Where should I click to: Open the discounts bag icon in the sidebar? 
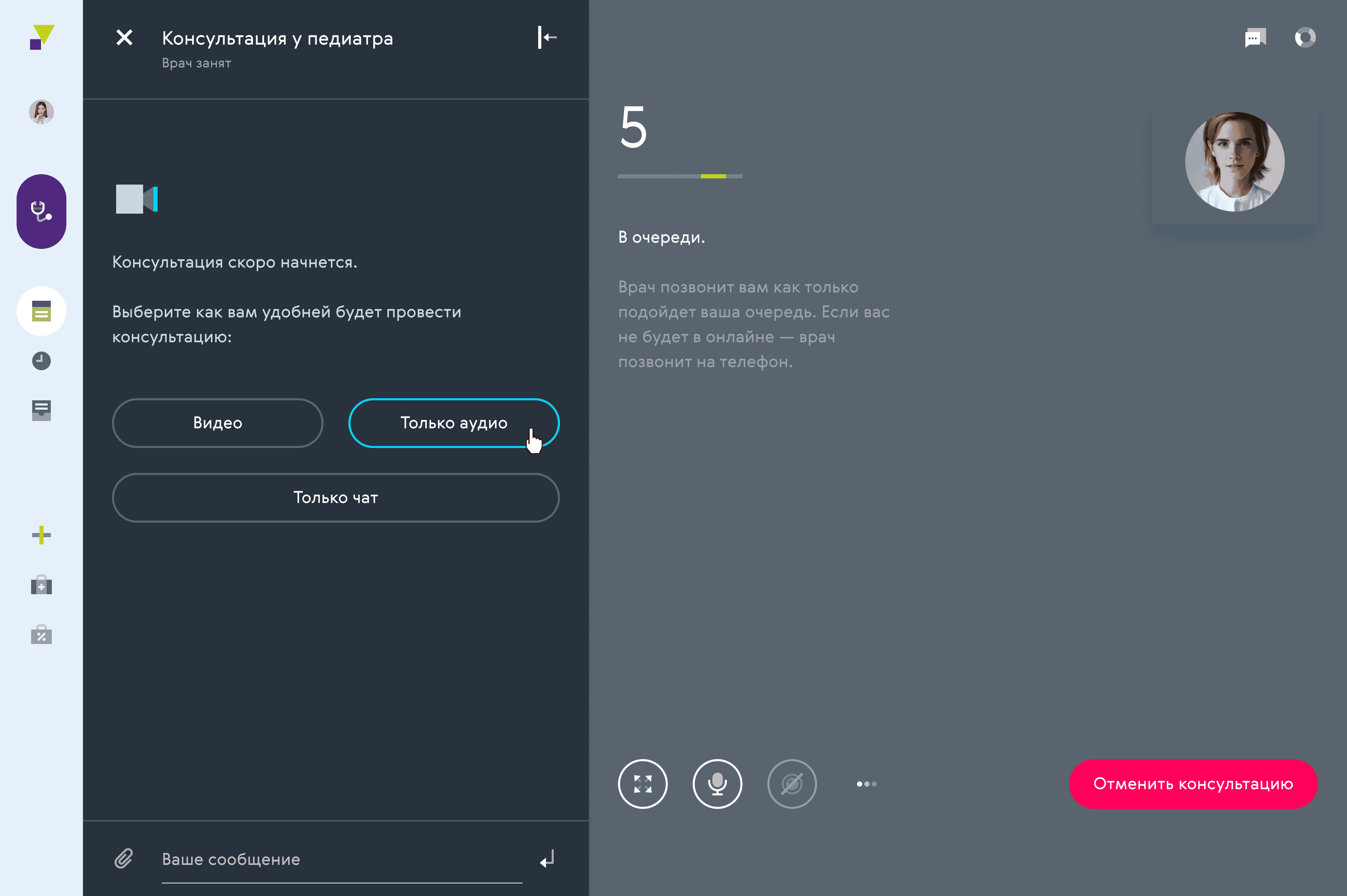[x=41, y=634]
